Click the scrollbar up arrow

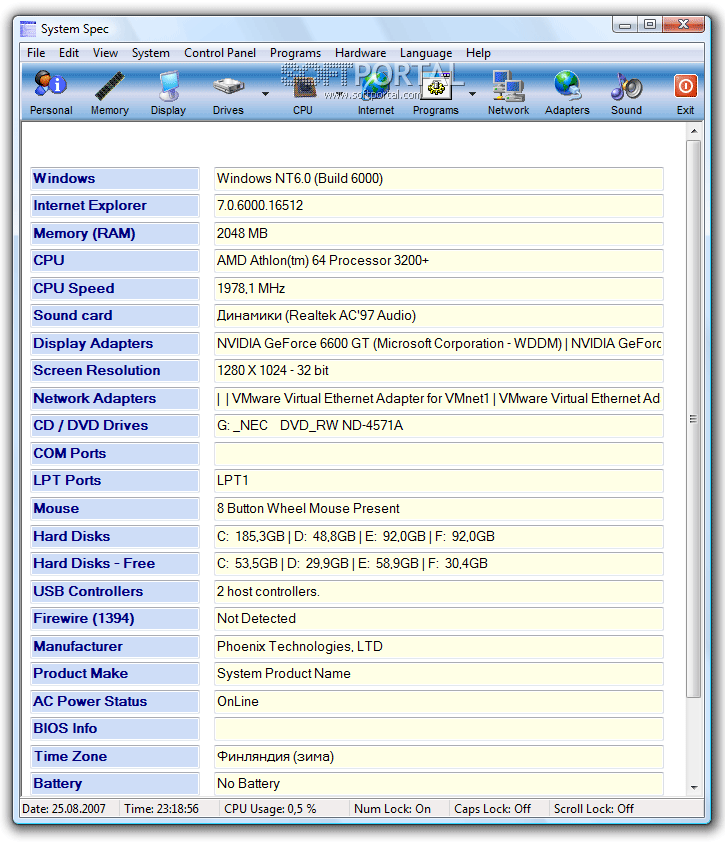(694, 131)
